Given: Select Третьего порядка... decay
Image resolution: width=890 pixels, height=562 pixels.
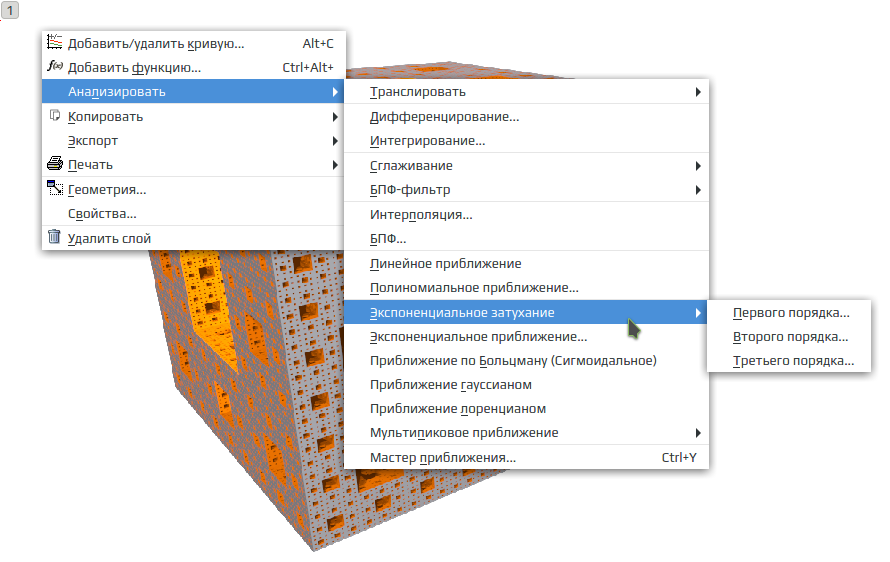Looking at the screenshot, I should tap(790, 360).
